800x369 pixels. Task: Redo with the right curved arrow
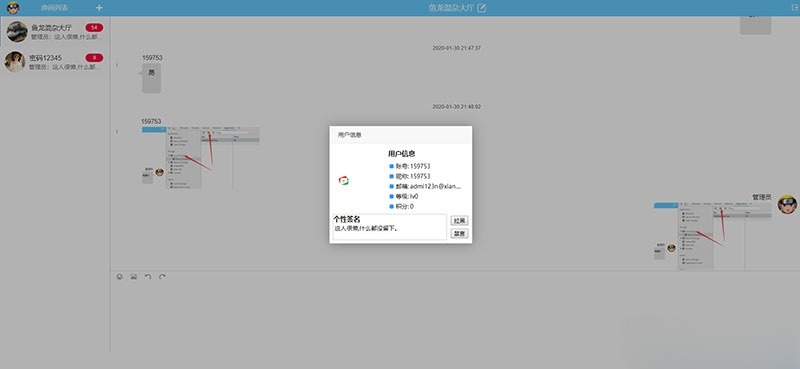click(x=162, y=277)
